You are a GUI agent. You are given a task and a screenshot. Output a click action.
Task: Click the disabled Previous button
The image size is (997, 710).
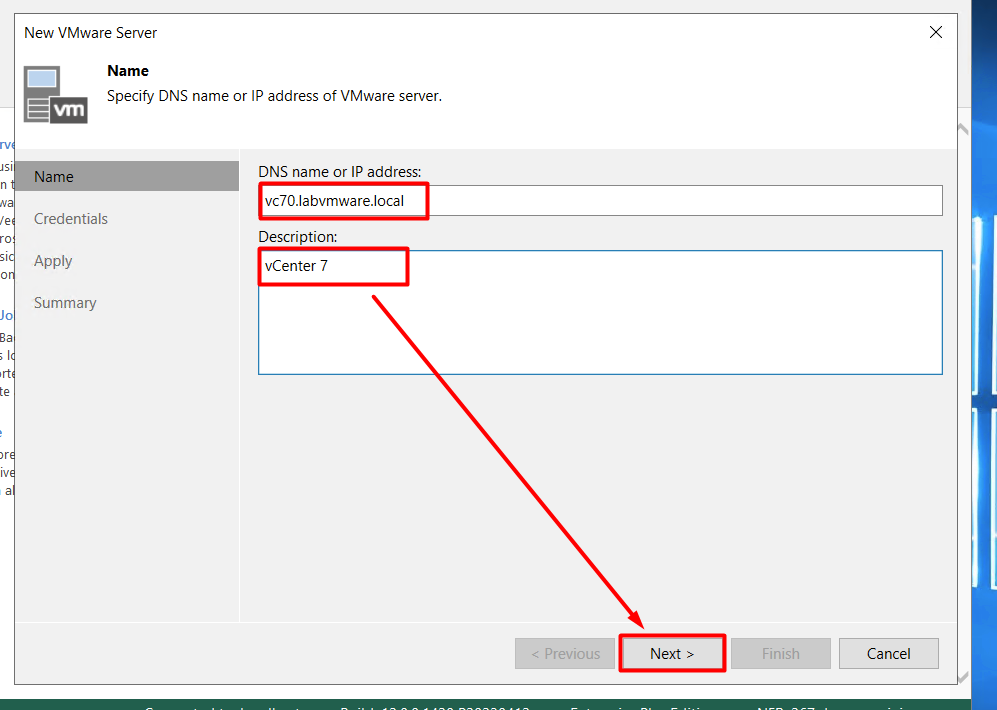click(565, 653)
